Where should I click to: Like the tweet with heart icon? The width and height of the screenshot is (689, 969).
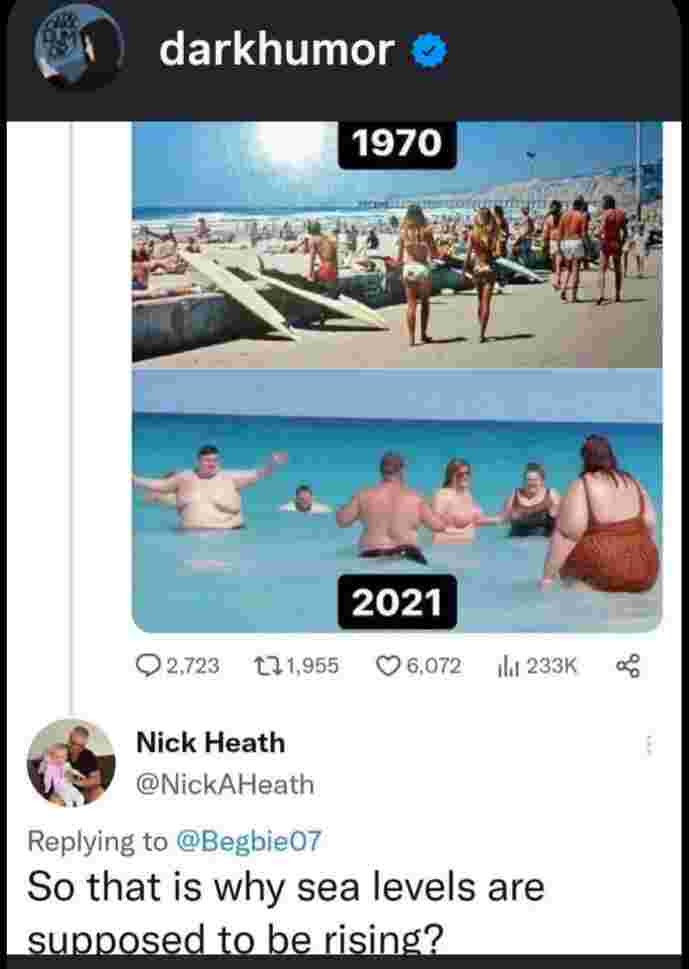coord(387,666)
